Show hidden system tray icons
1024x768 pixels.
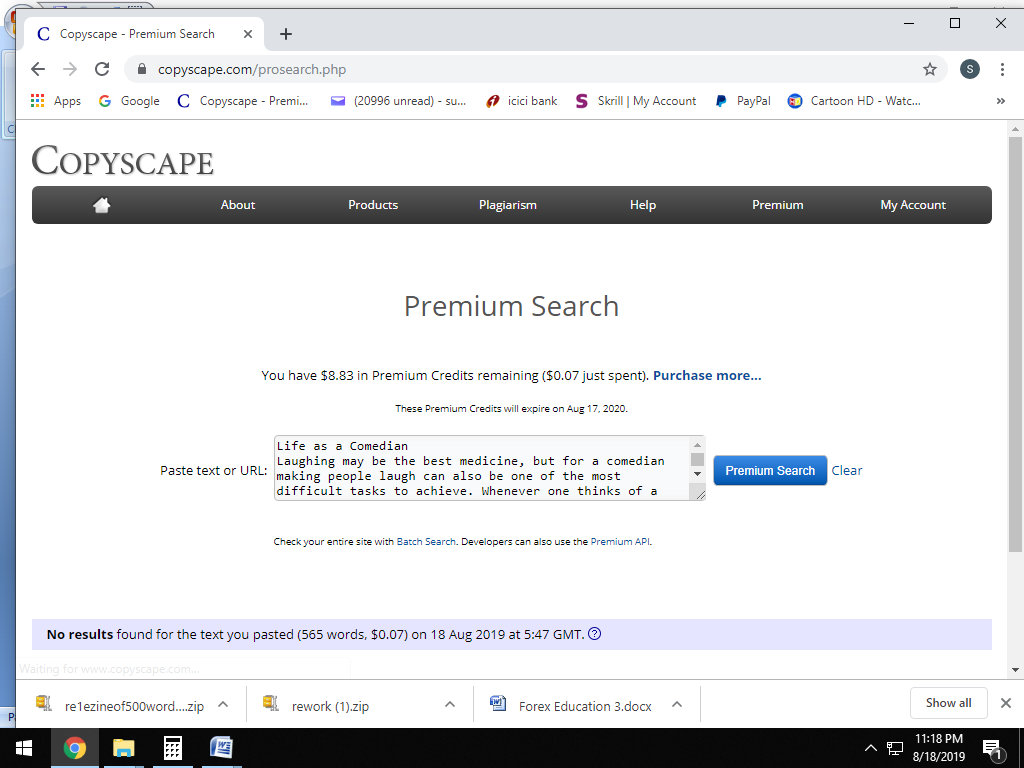click(871, 748)
